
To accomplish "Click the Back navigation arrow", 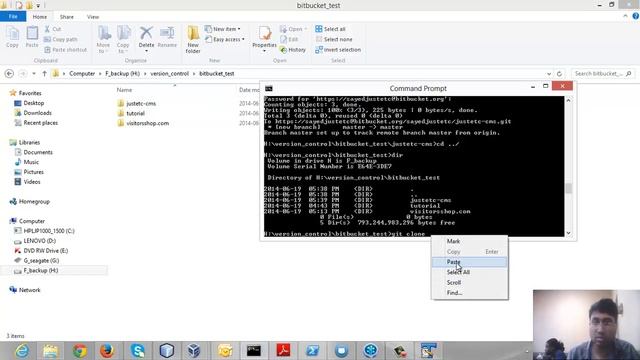I will tap(9, 73).
